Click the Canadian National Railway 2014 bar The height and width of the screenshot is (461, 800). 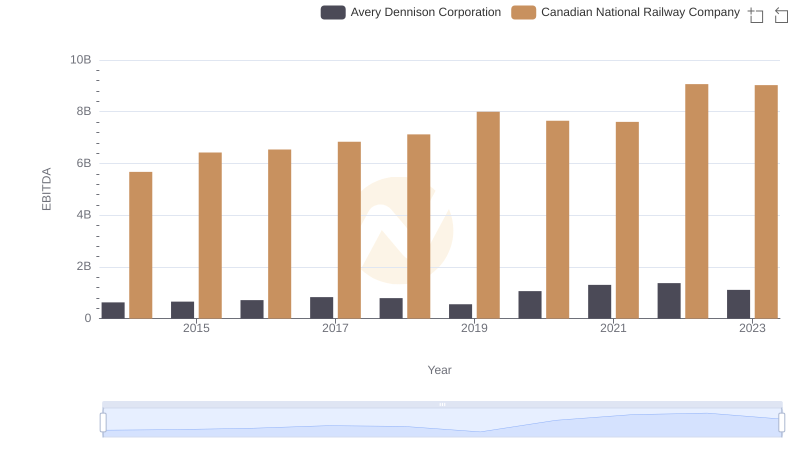(x=141, y=245)
